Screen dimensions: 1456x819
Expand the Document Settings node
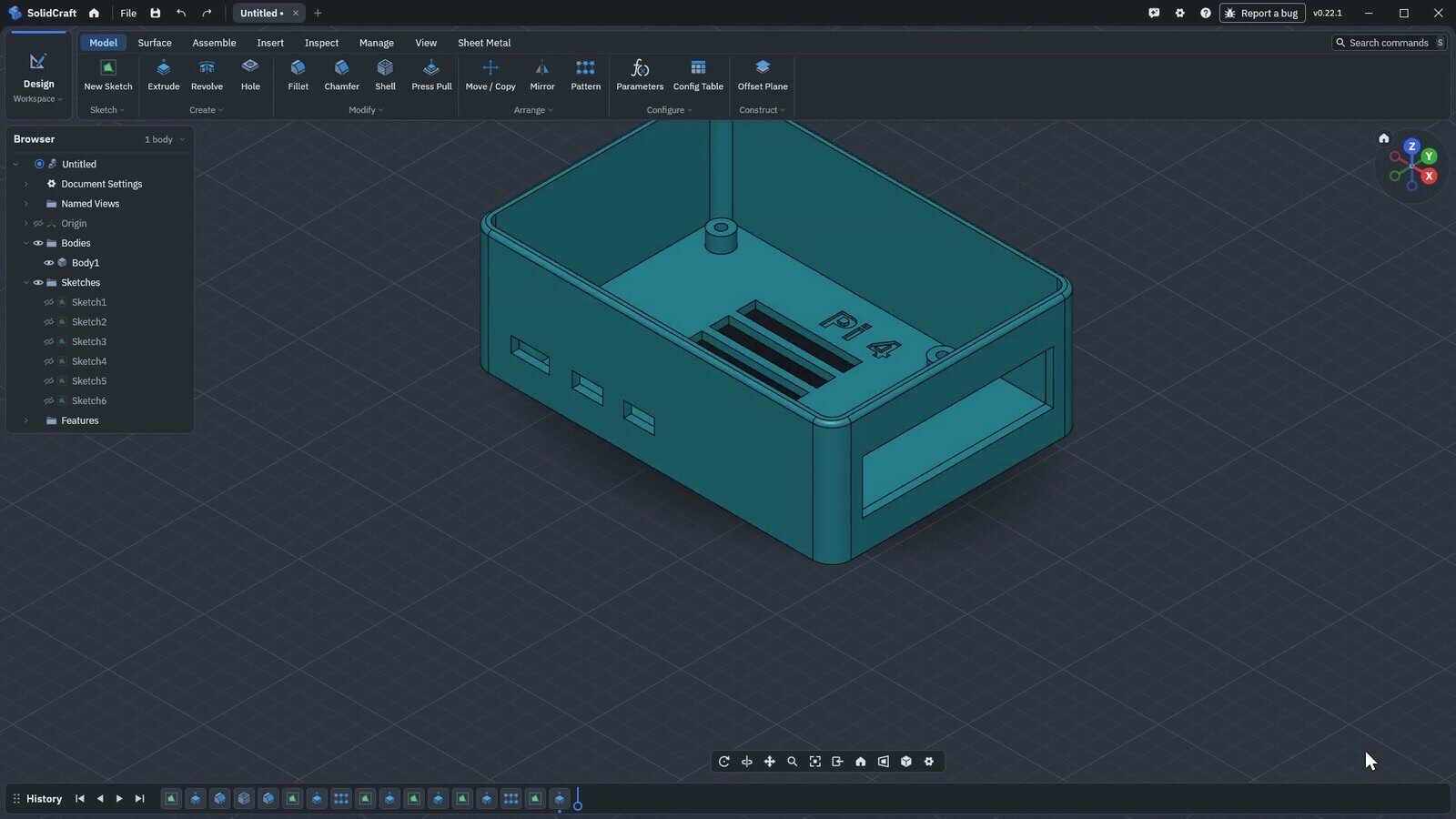click(x=25, y=184)
